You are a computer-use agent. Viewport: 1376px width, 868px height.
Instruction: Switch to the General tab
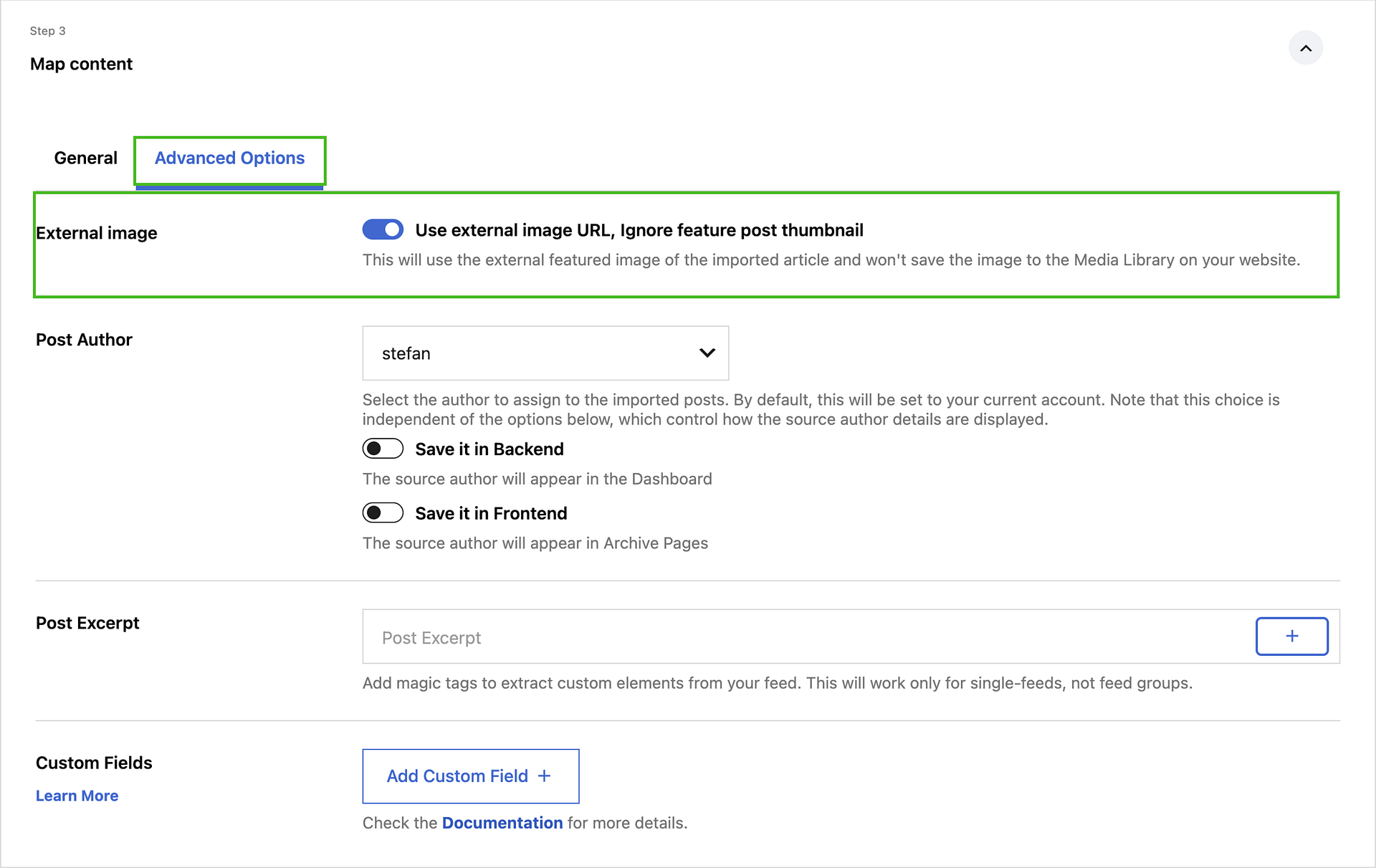tap(85, 158)
